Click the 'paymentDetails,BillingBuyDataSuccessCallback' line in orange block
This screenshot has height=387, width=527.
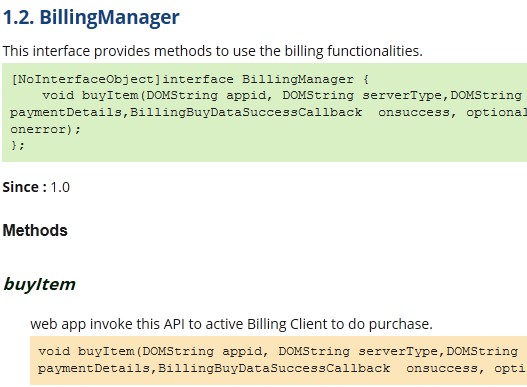coord(282,369)
